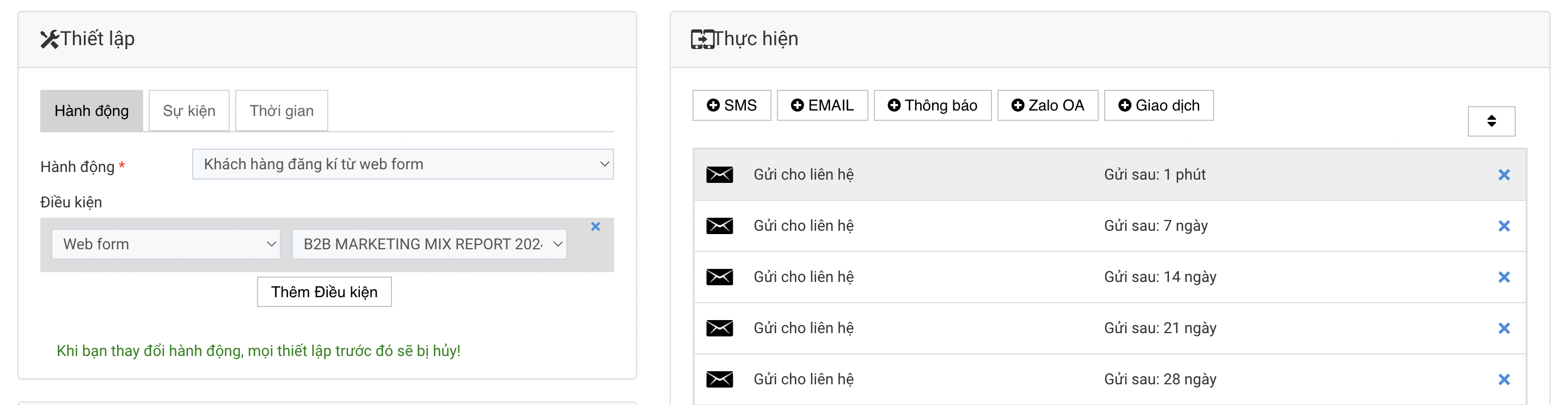Delete the email sent after 21 ngày
The height and width of the screenshot is (405, 1568).
[x=1503, y=328]
